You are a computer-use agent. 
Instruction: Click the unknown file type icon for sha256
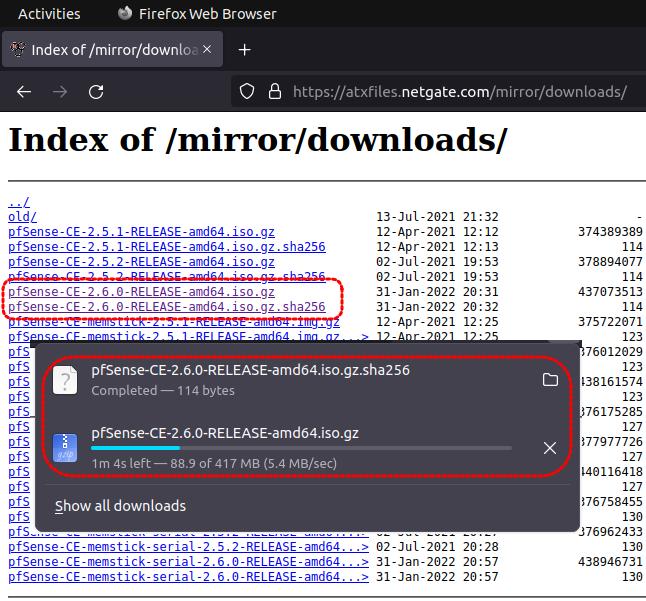click(x=65, y=380)
